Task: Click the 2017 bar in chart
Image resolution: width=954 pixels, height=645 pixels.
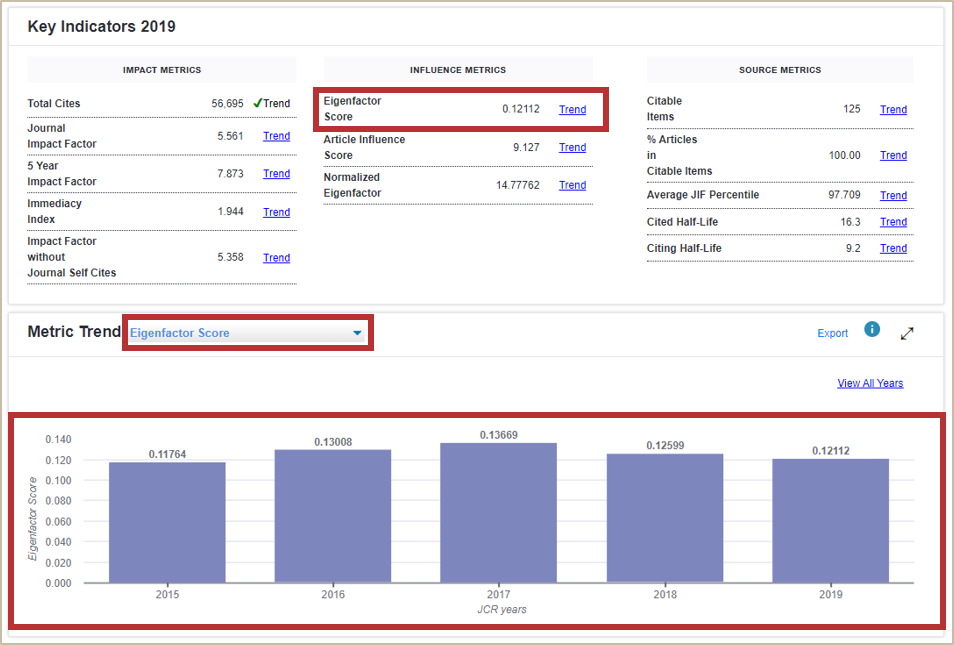Action: click(498, 512)
